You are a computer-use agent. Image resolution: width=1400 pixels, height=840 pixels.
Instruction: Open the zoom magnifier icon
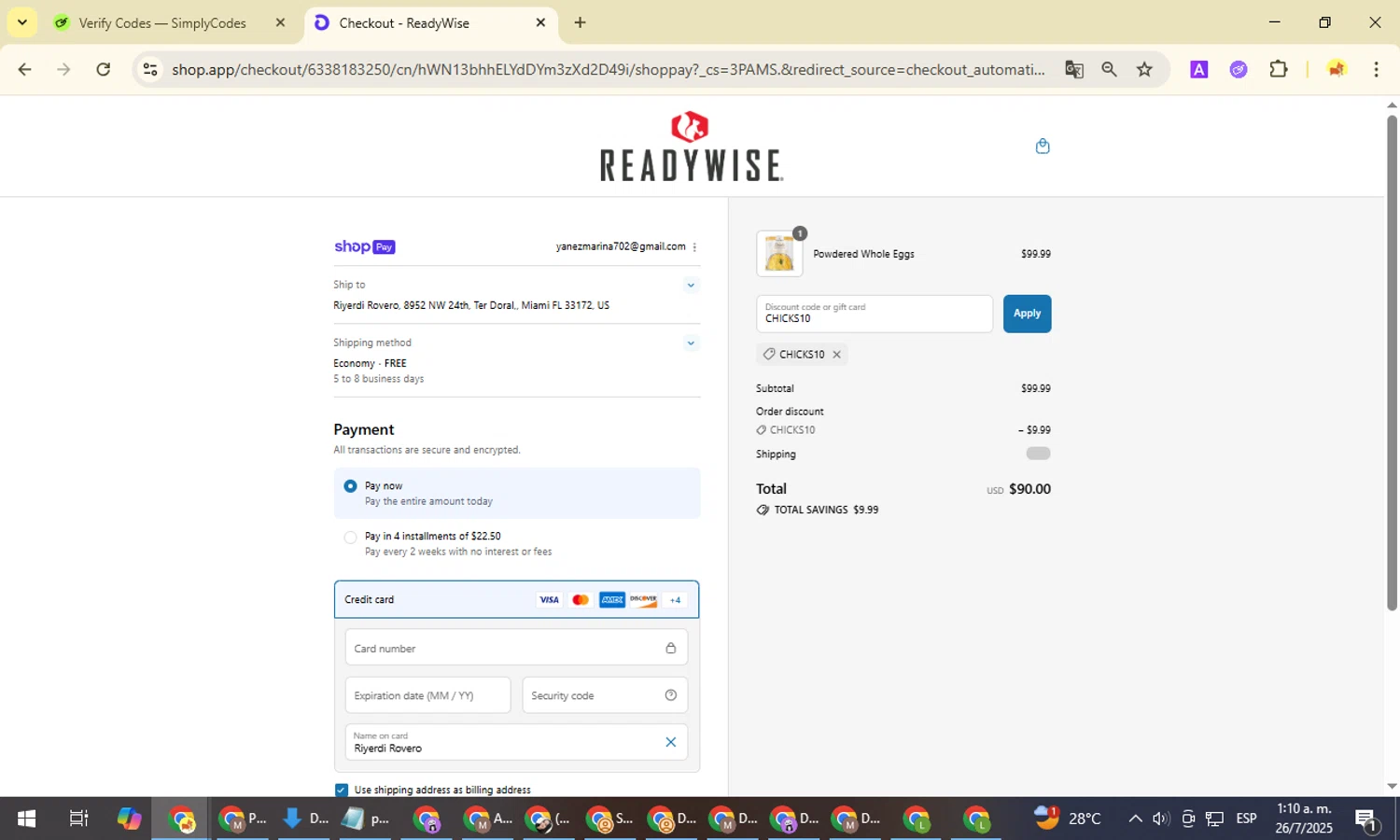click(x=1109, y=70)
